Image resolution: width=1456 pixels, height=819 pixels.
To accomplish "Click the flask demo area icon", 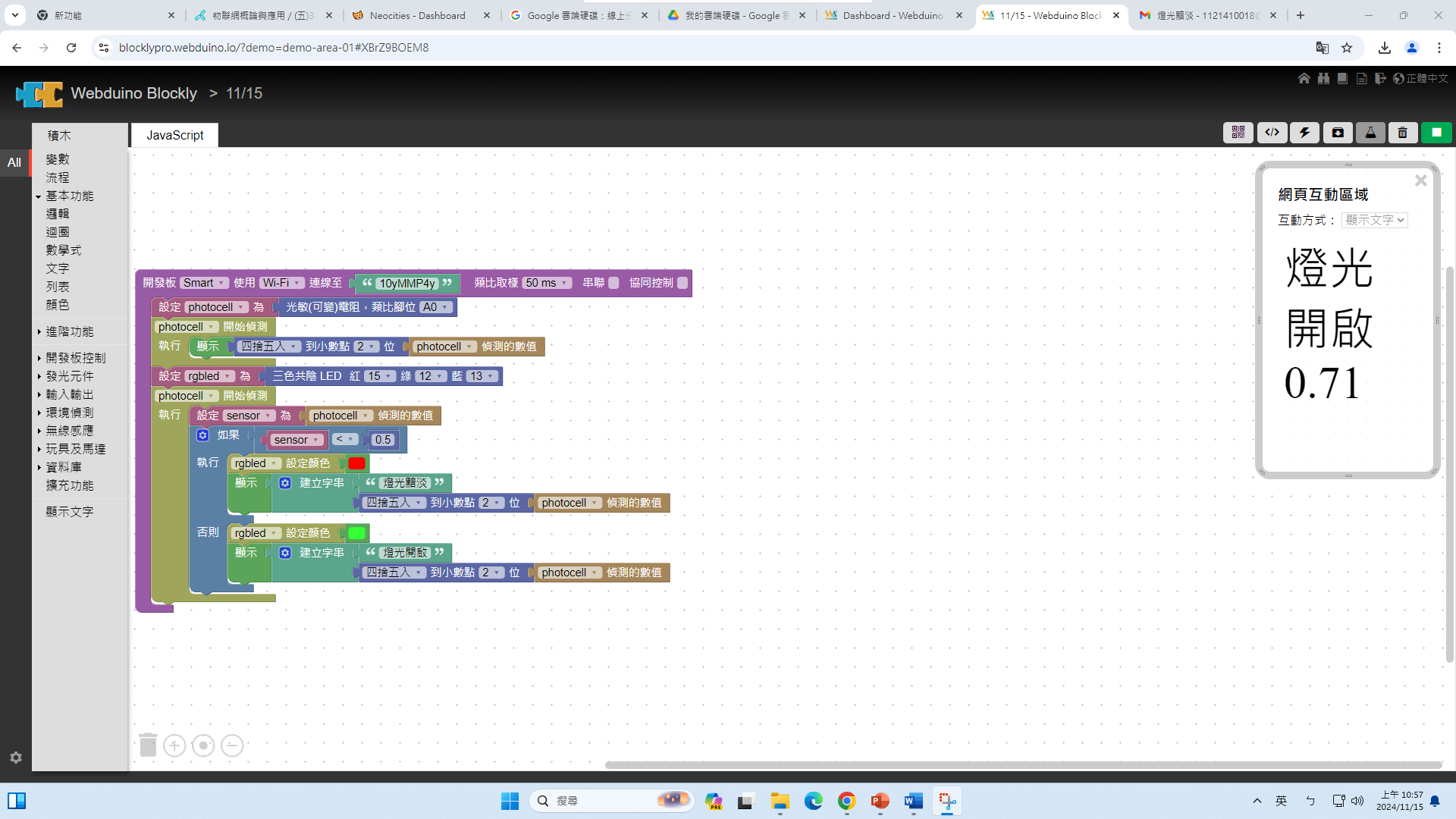I will pos(1370,133).
